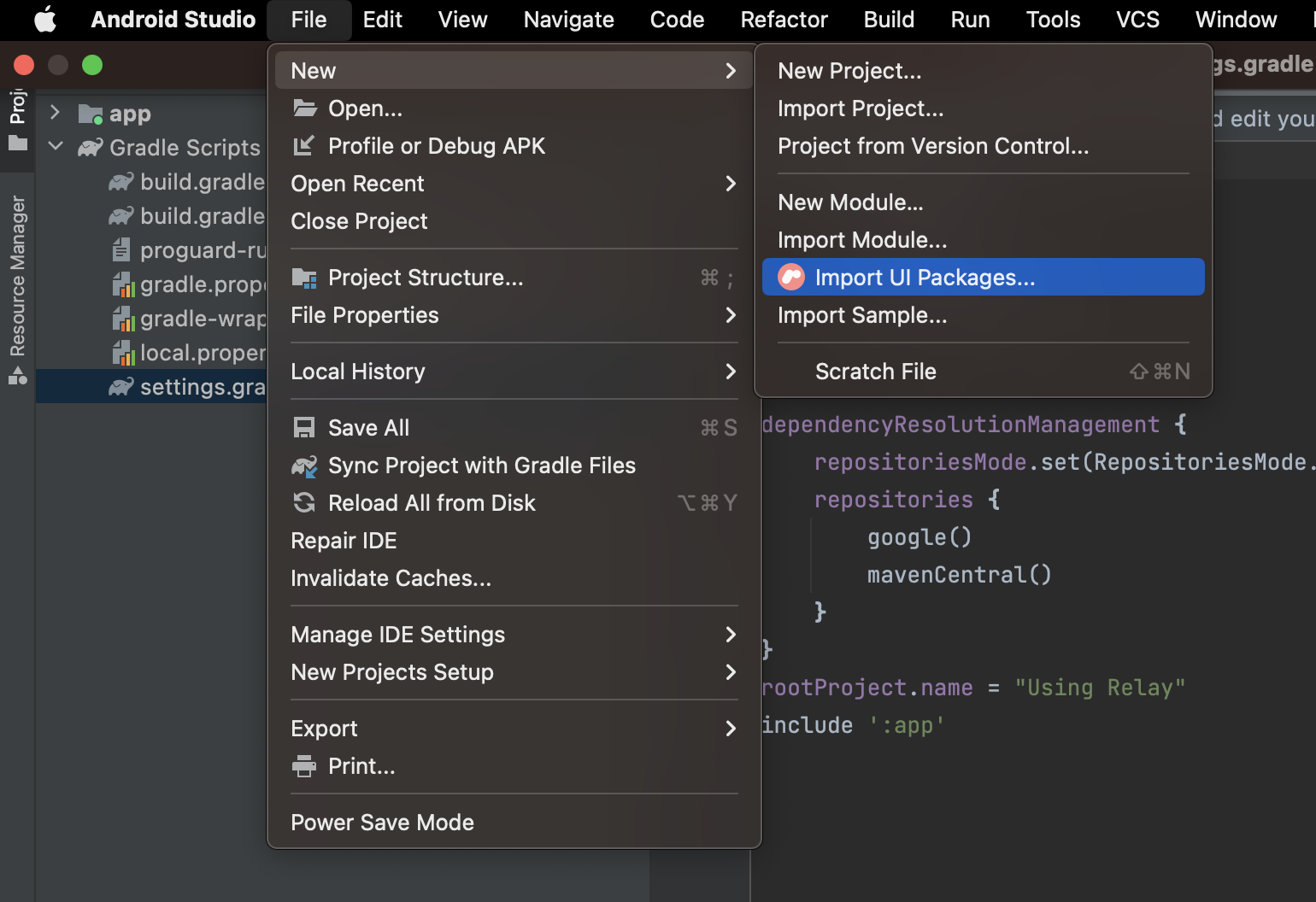Viewport: 1316px width, 902px height.
Task: Expand the Export submenu arrow
Action: (730, 729)
